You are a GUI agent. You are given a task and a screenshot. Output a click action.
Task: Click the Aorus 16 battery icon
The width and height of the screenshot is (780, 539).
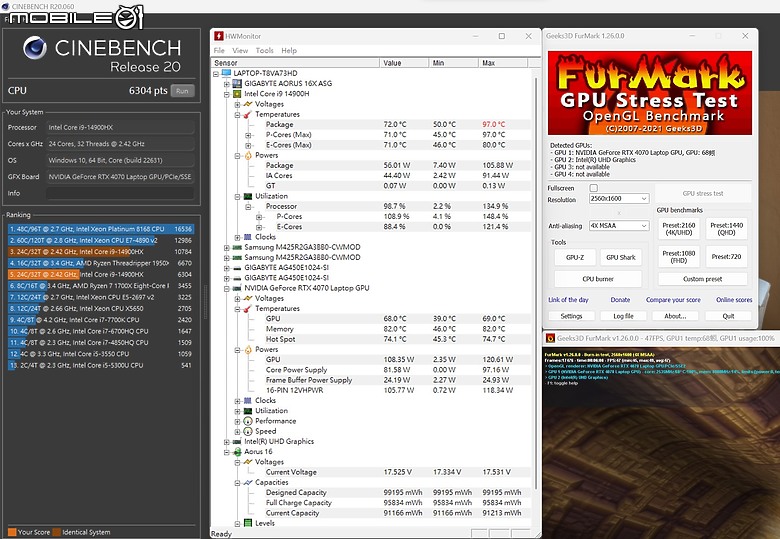click(237, 451)
